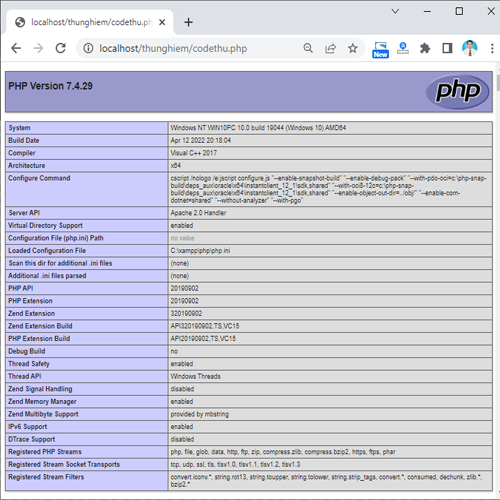Click 'Scan this dir for additional .ini files'
Screen dimensions: 500x500
[60, 263]
